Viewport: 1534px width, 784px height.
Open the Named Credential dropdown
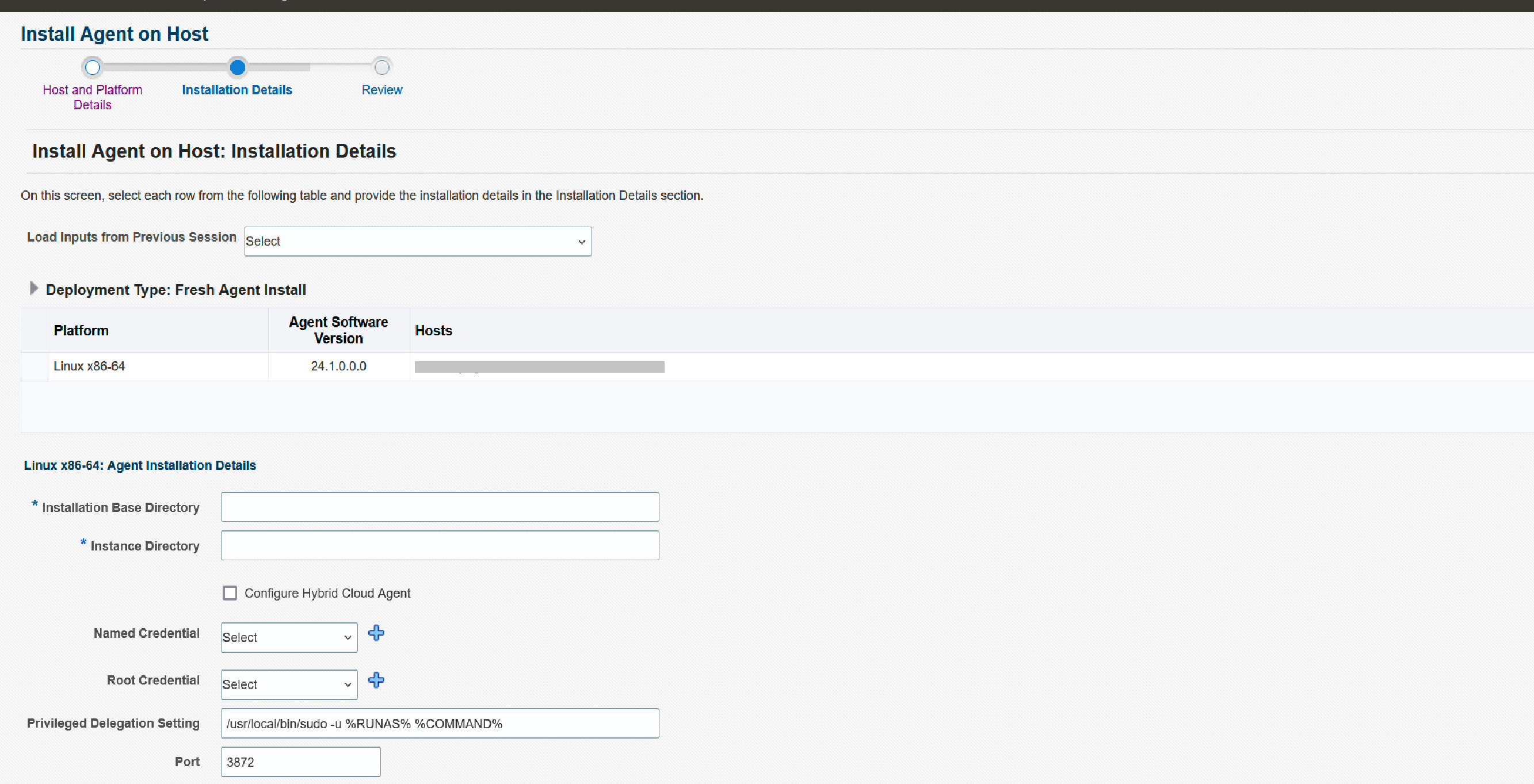(288, 637)
